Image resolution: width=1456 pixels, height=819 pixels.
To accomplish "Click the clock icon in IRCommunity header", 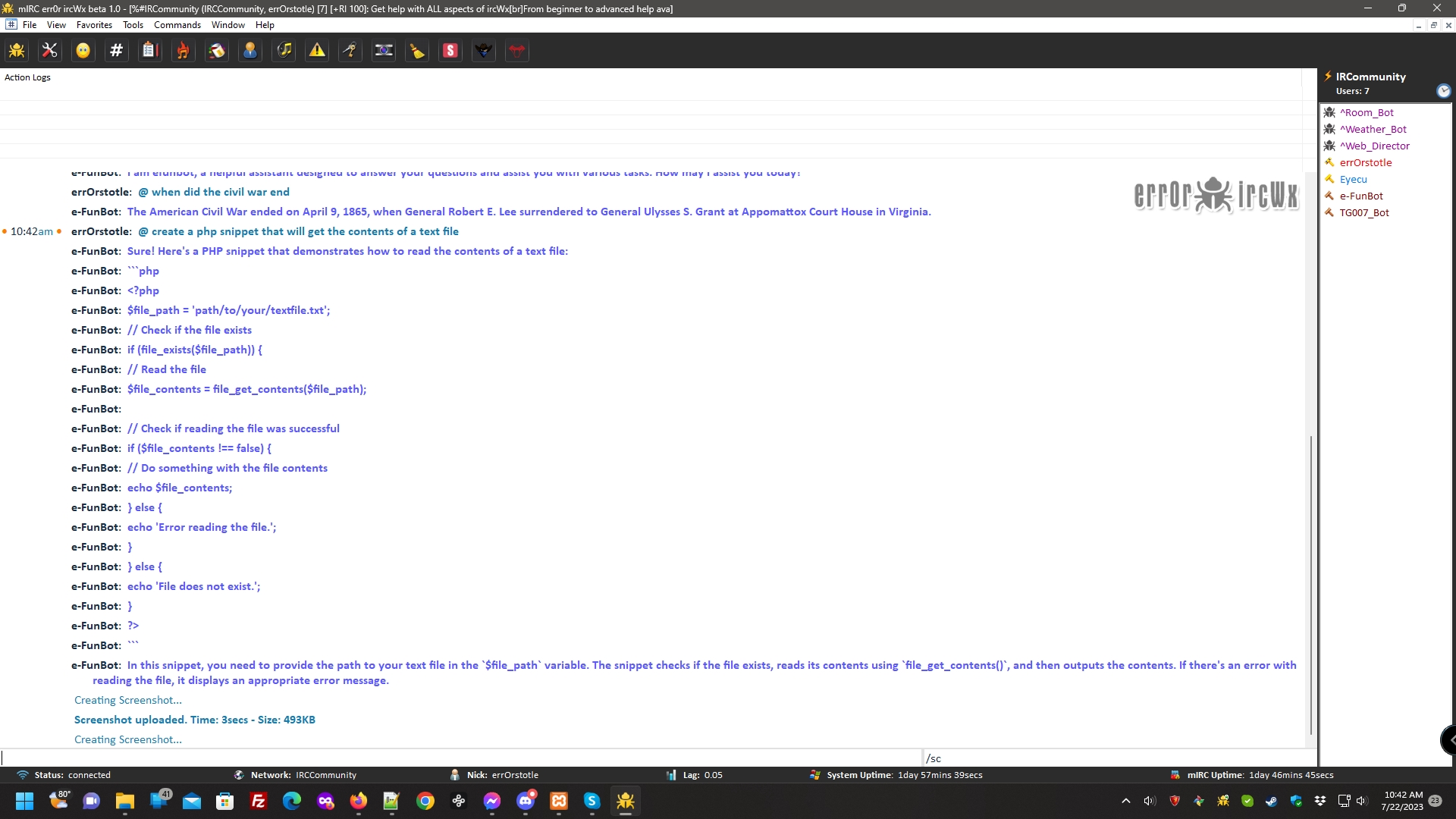I will pyautogui.click(x=1443, y=91).
